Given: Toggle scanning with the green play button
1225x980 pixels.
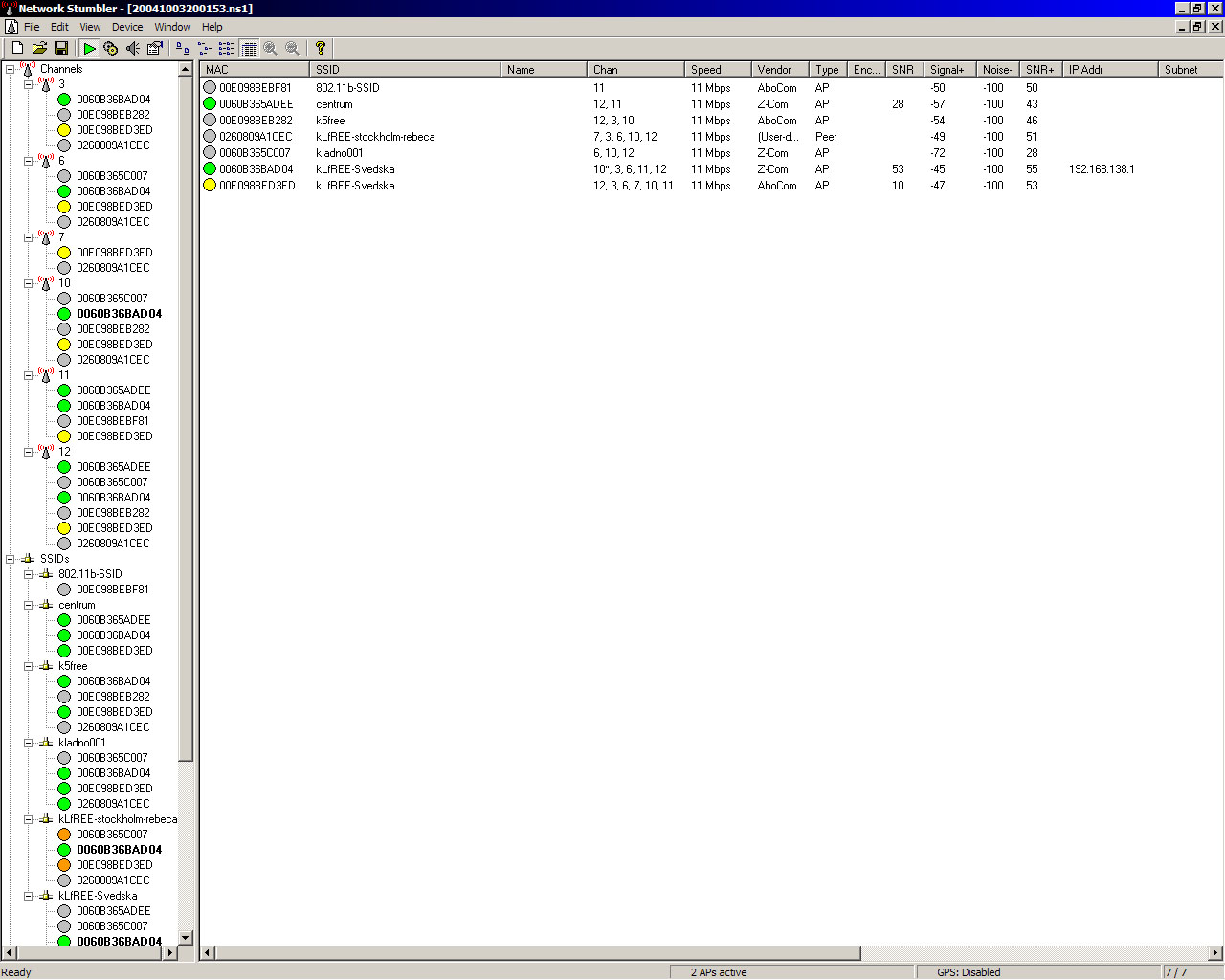Looking at the screenshot, I should point(89,48).
